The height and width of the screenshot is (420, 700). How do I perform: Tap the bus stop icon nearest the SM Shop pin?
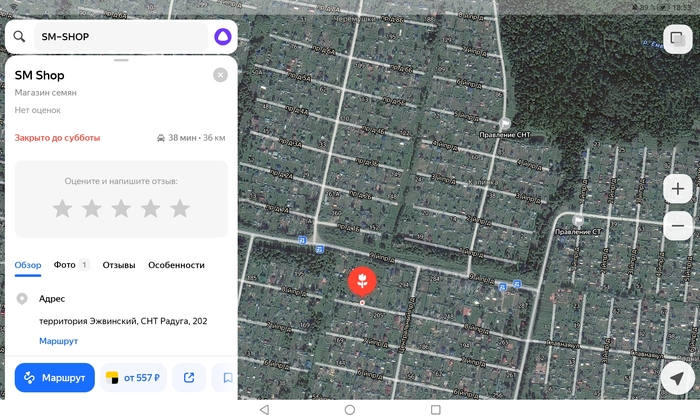(x=320, y=249)
